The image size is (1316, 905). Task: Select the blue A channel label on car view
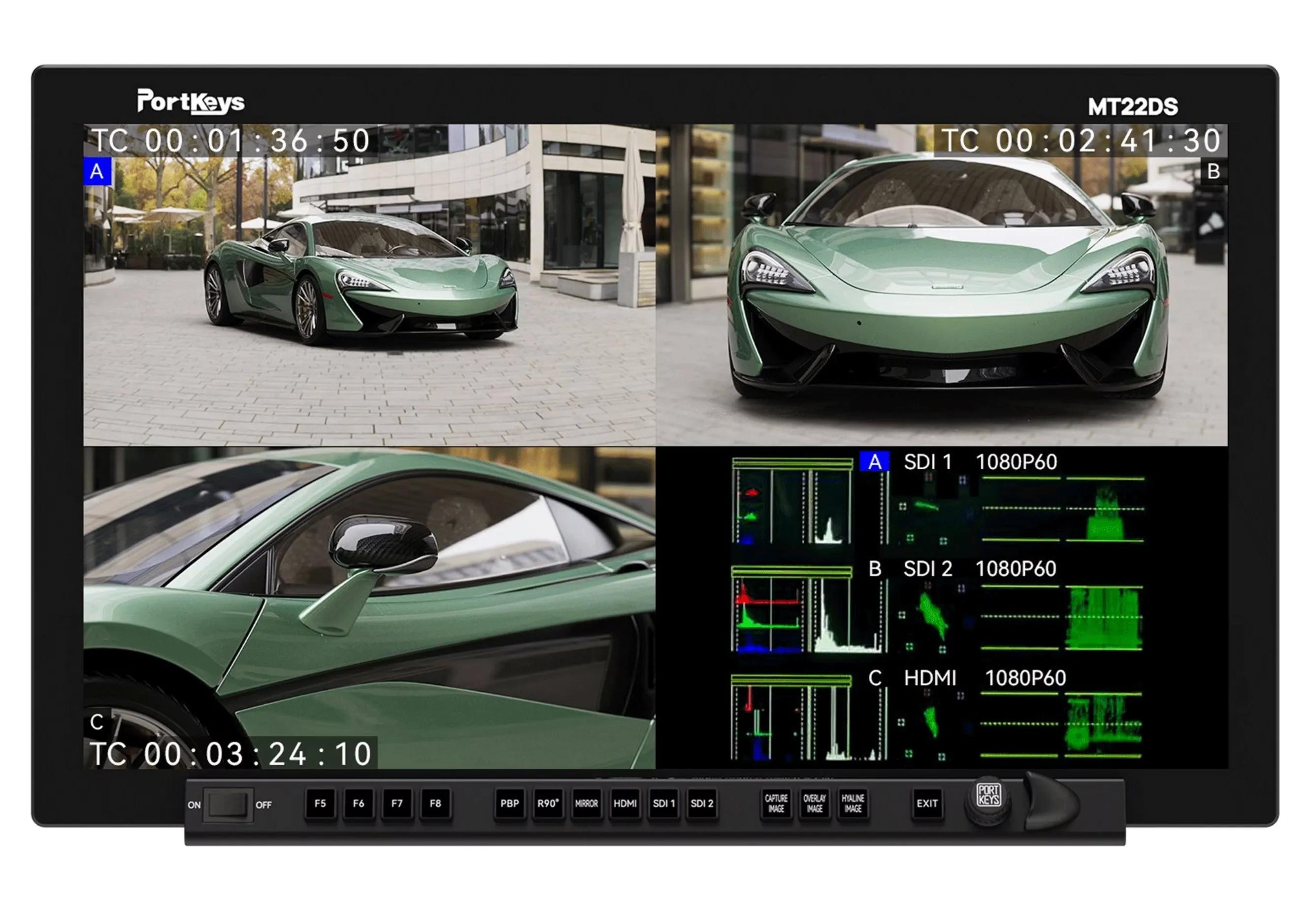pos(97,171)
